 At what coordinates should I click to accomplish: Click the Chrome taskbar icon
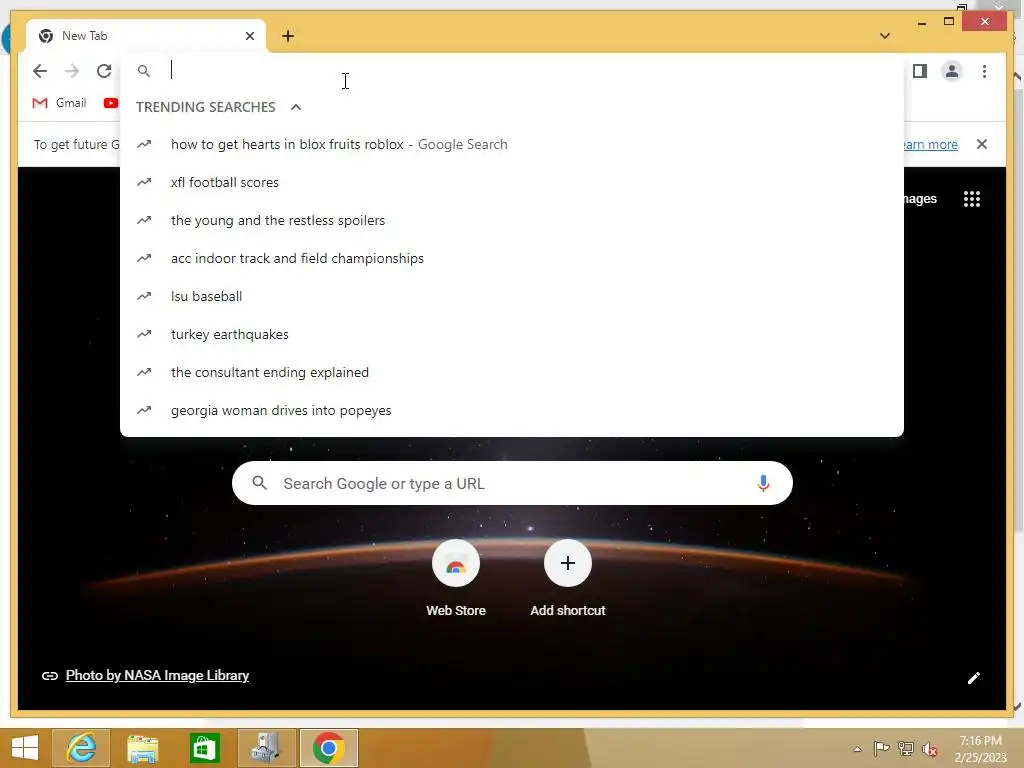coord(328,748)
